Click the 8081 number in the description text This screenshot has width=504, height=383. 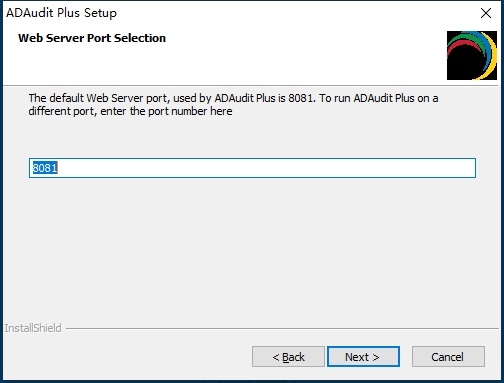click(x=301, y=98)
